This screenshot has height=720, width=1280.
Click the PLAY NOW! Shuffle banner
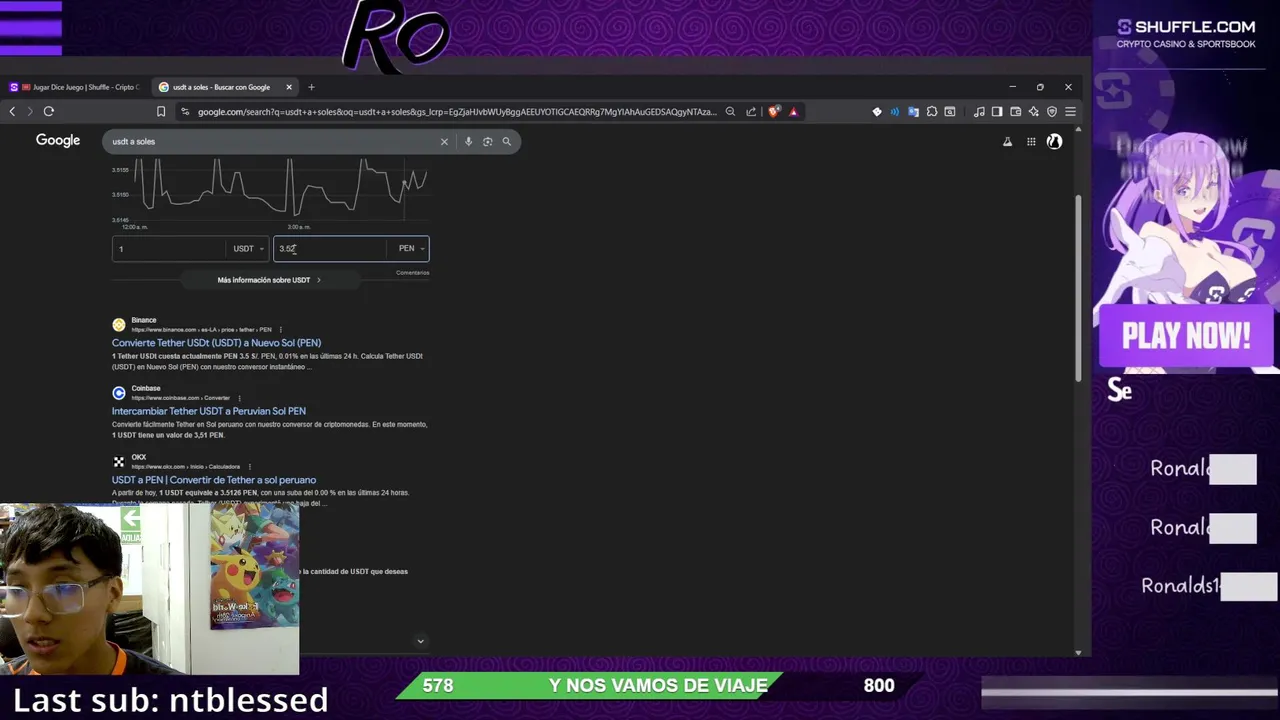pos(1186,337)
